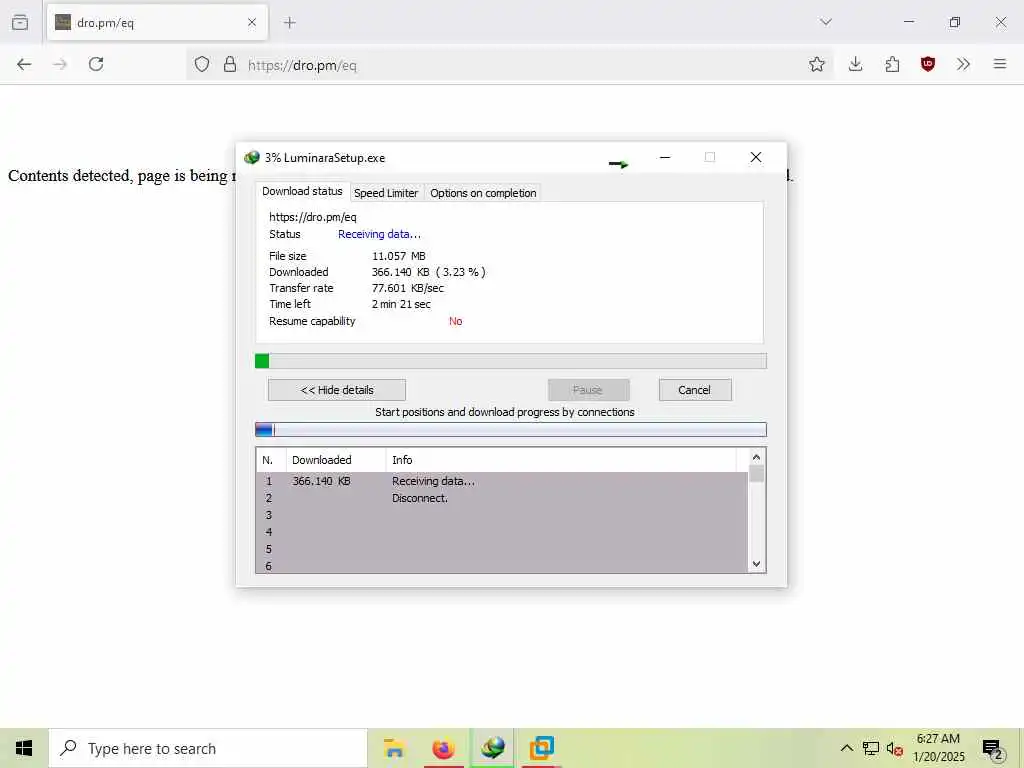
Task: Click the greyed Pause button
Action: tap(588, 390)
